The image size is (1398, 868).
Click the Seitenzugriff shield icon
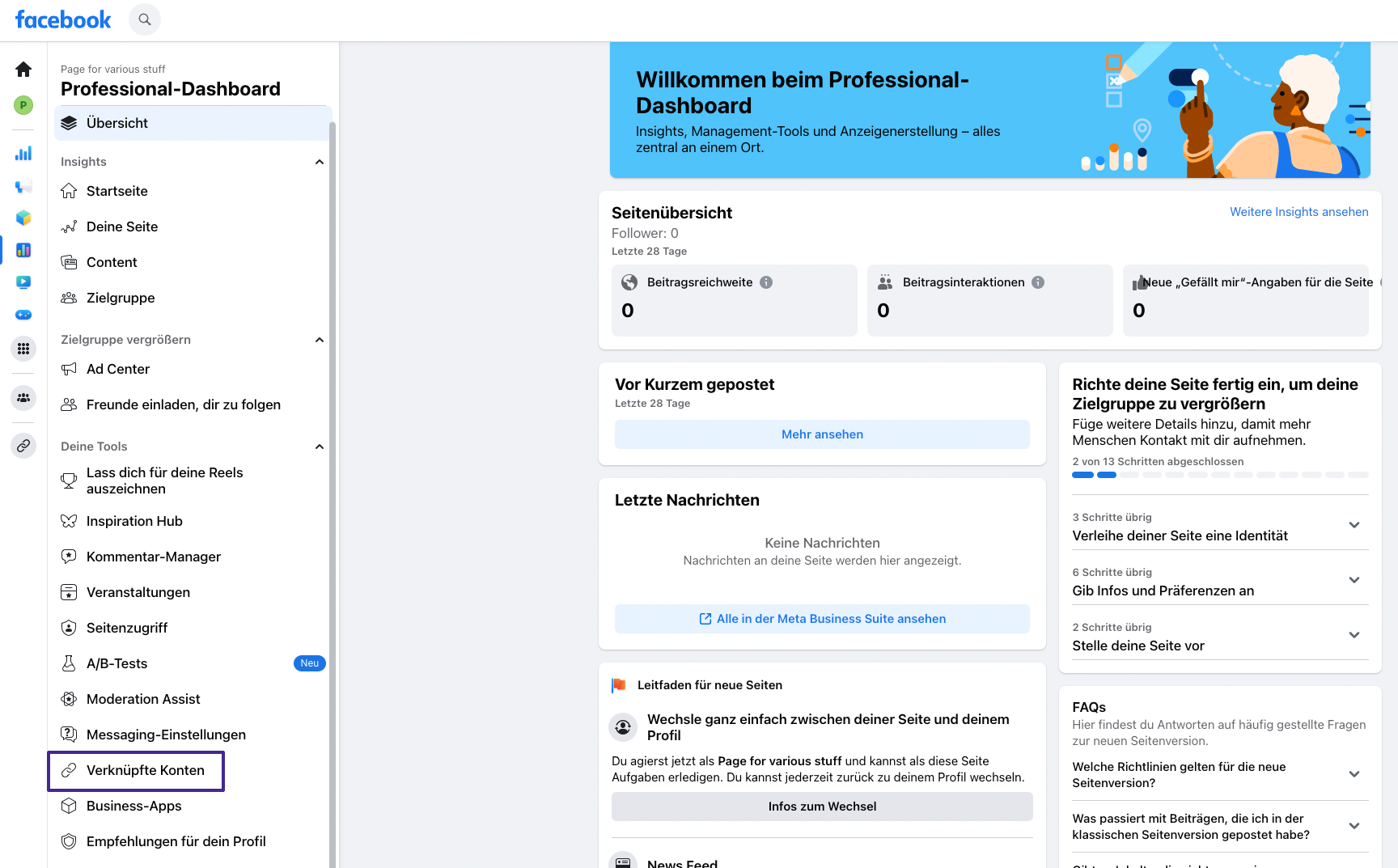69,628
